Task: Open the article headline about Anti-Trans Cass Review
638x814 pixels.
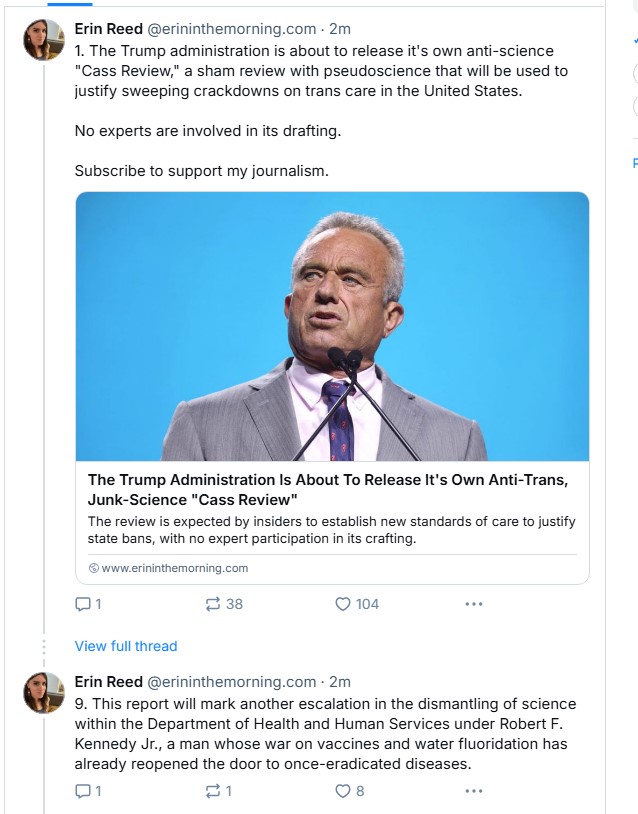Action: (x=328, y=490)
